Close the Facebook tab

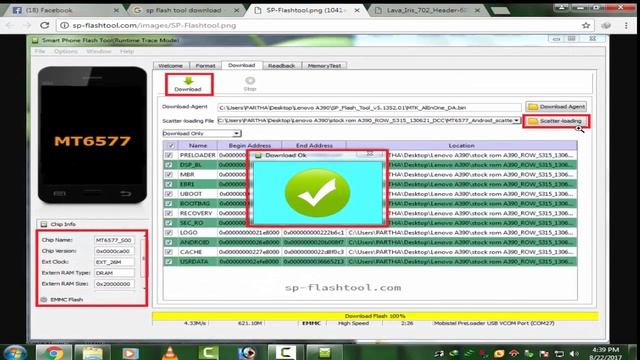(x=116, y=10)
